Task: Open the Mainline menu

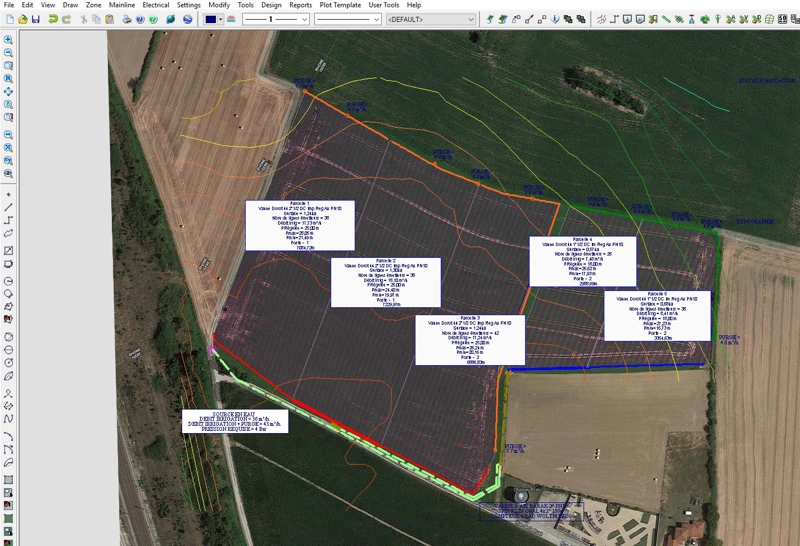Action: (122, 5)
